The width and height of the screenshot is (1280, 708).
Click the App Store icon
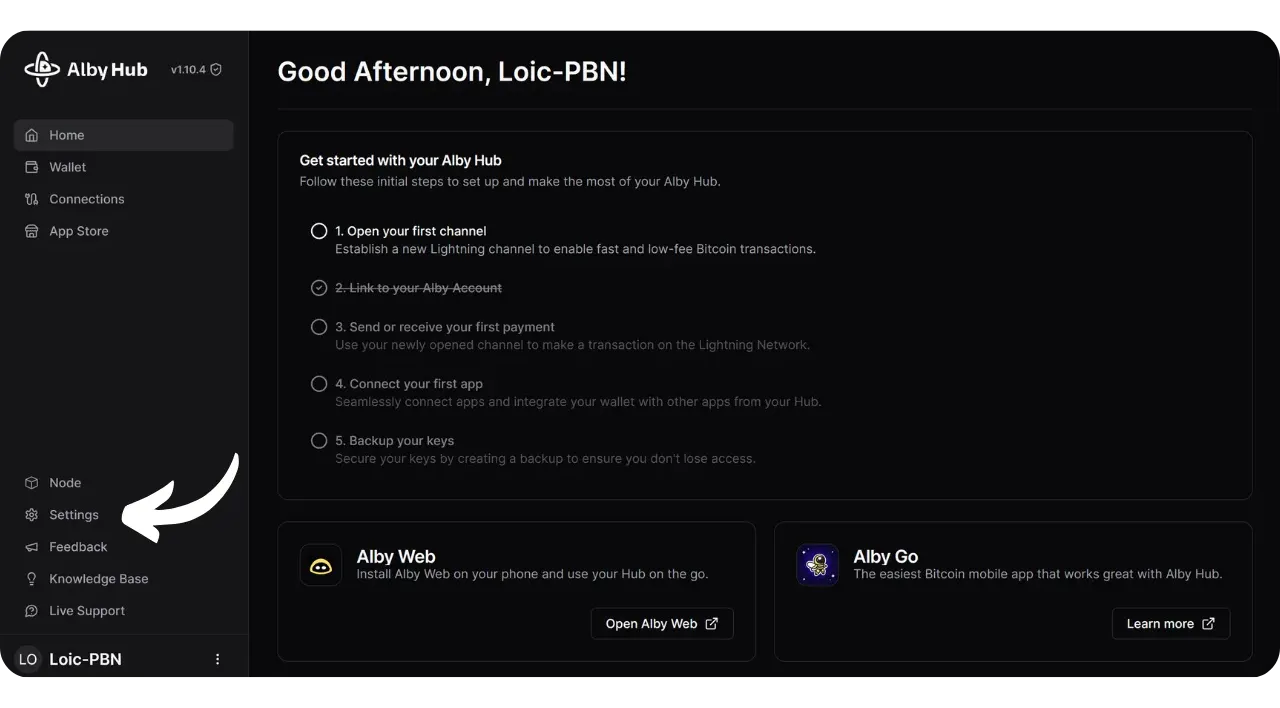click(31, 231)
